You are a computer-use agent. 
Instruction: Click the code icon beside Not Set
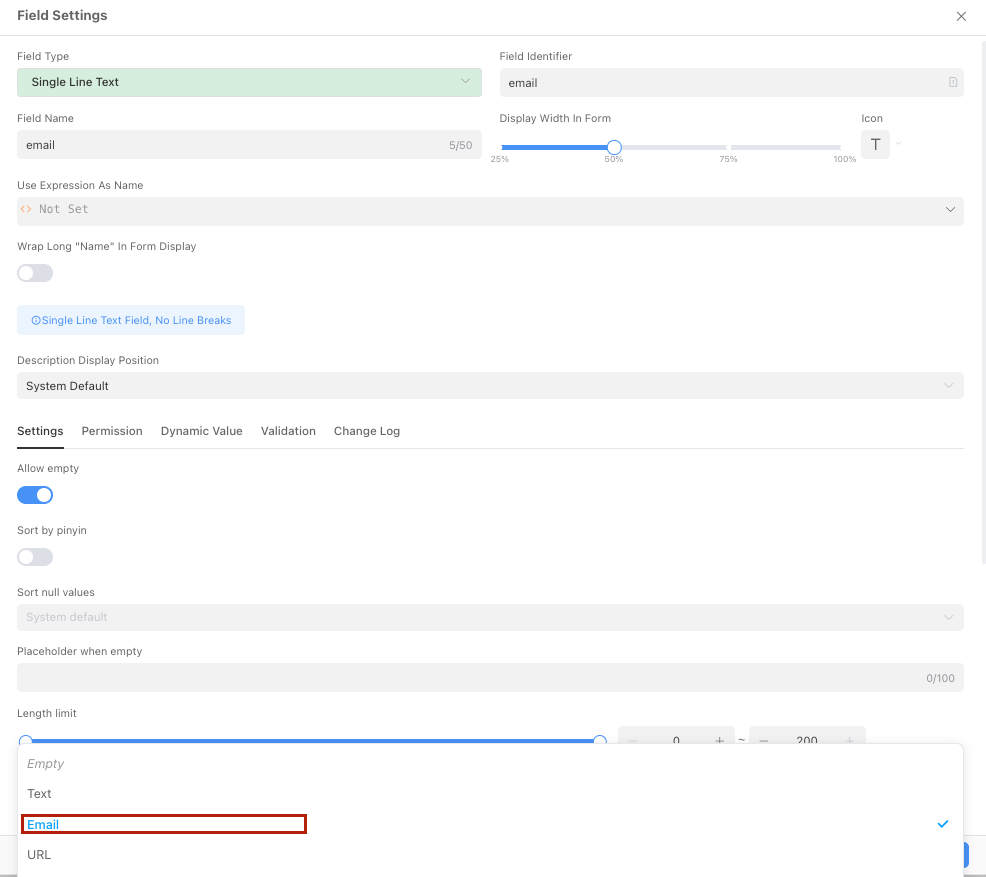26,209
